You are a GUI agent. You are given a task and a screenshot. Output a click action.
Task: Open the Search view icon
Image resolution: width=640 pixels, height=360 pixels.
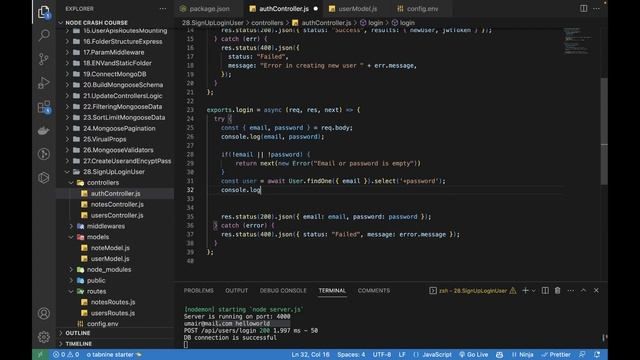44,36
